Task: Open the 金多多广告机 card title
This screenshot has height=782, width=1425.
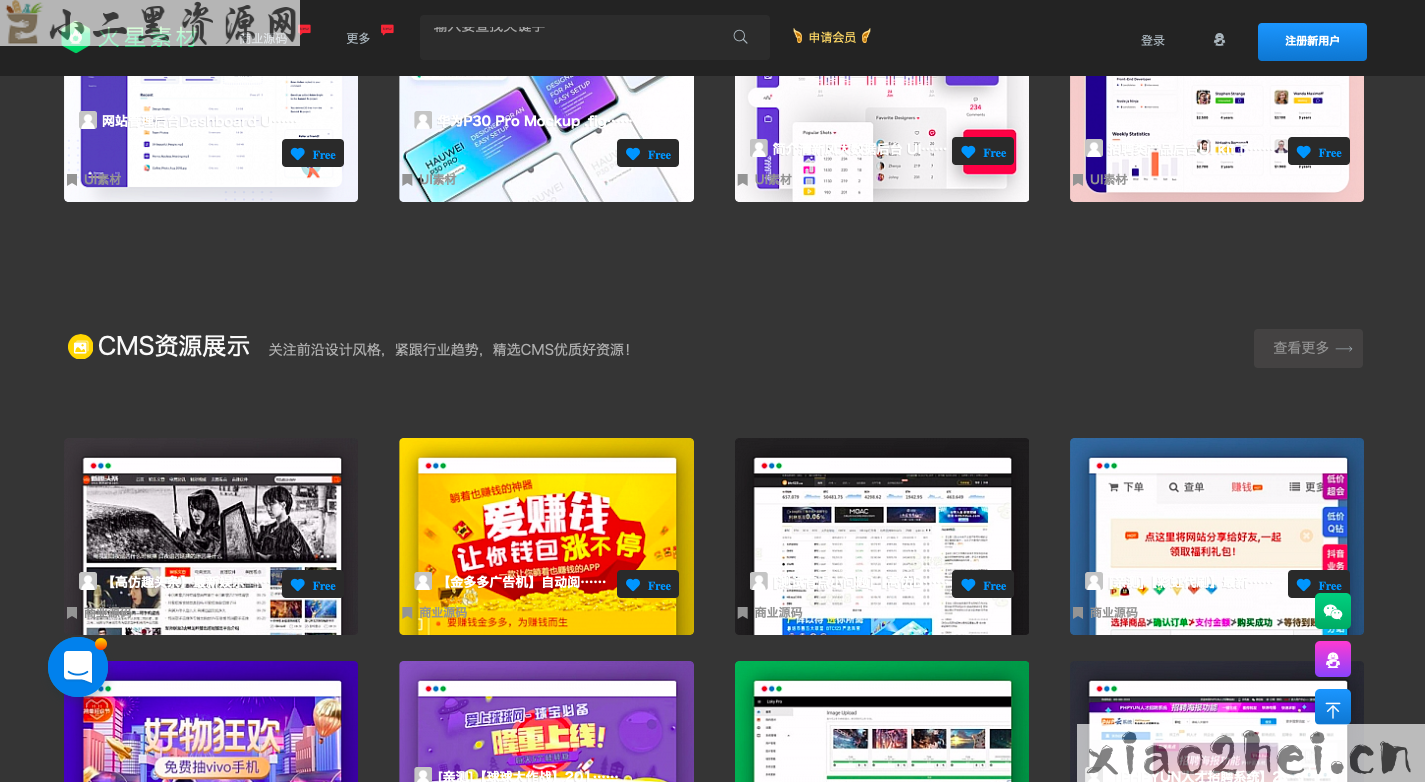Action: click(x=522, y=581)
